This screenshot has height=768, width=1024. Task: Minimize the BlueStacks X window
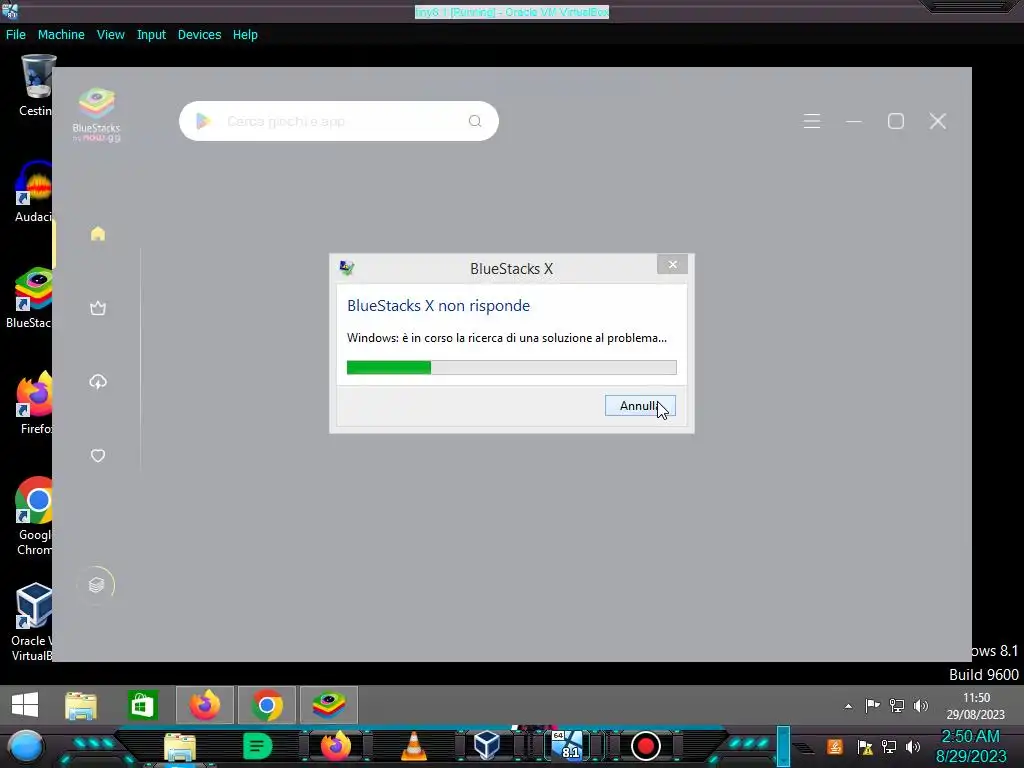click(x=854, y=121)
